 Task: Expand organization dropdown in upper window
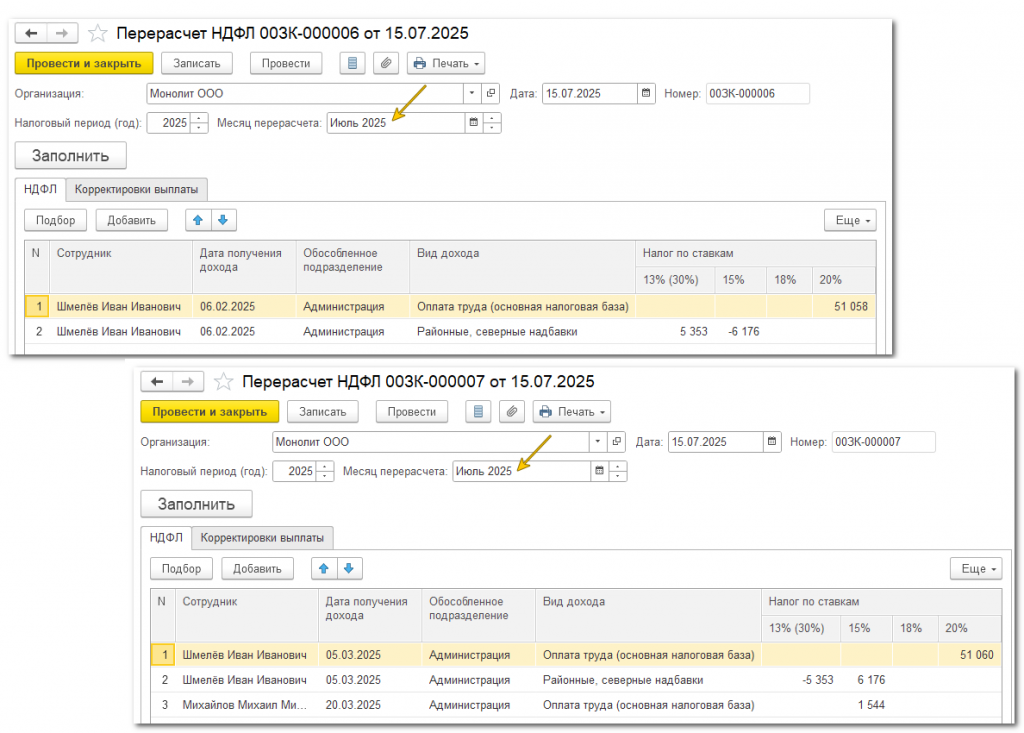(x=472, y=93)
